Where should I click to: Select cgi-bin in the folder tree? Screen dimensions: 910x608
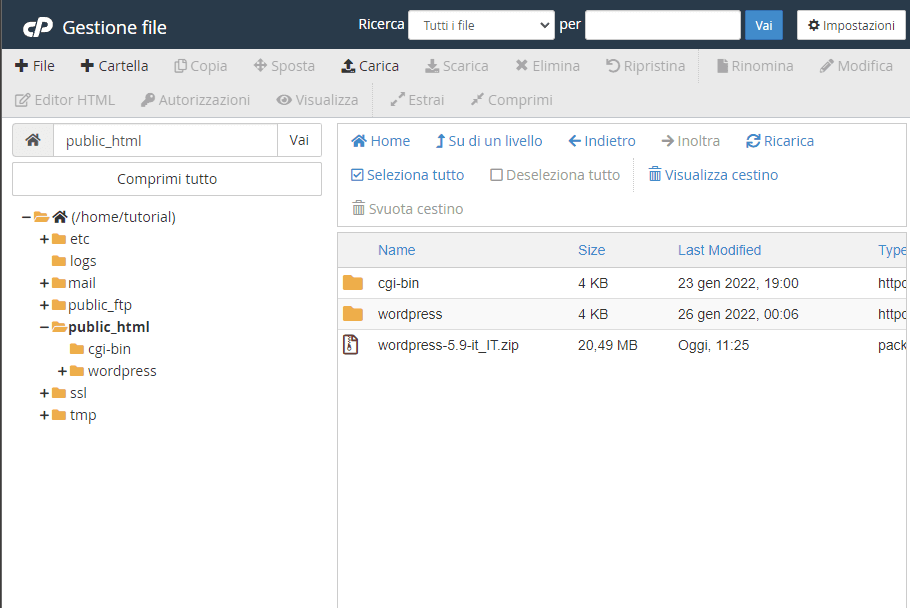tap(109, 349)
